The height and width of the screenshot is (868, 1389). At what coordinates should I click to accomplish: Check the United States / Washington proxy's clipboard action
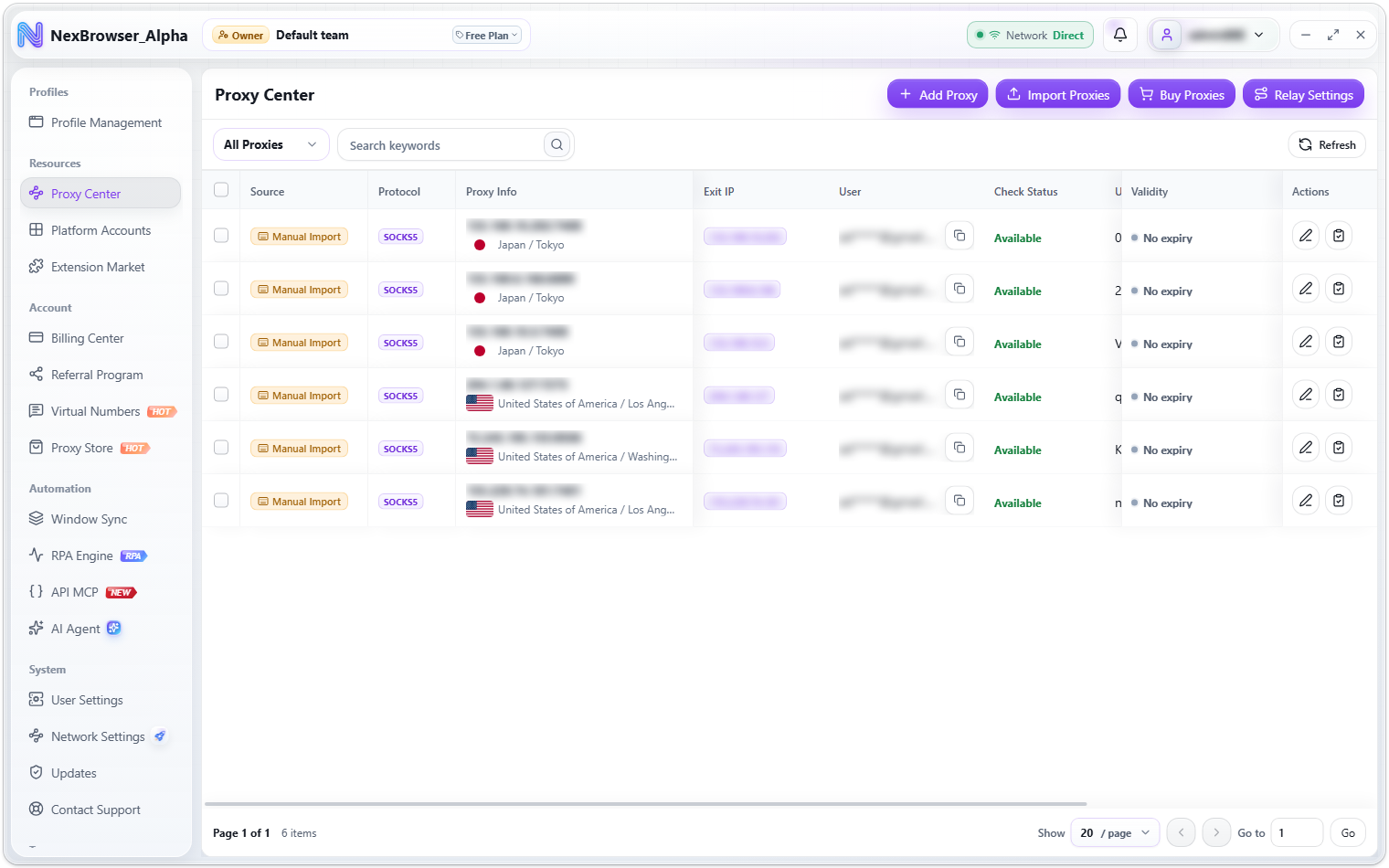[x=1339, y=448]
